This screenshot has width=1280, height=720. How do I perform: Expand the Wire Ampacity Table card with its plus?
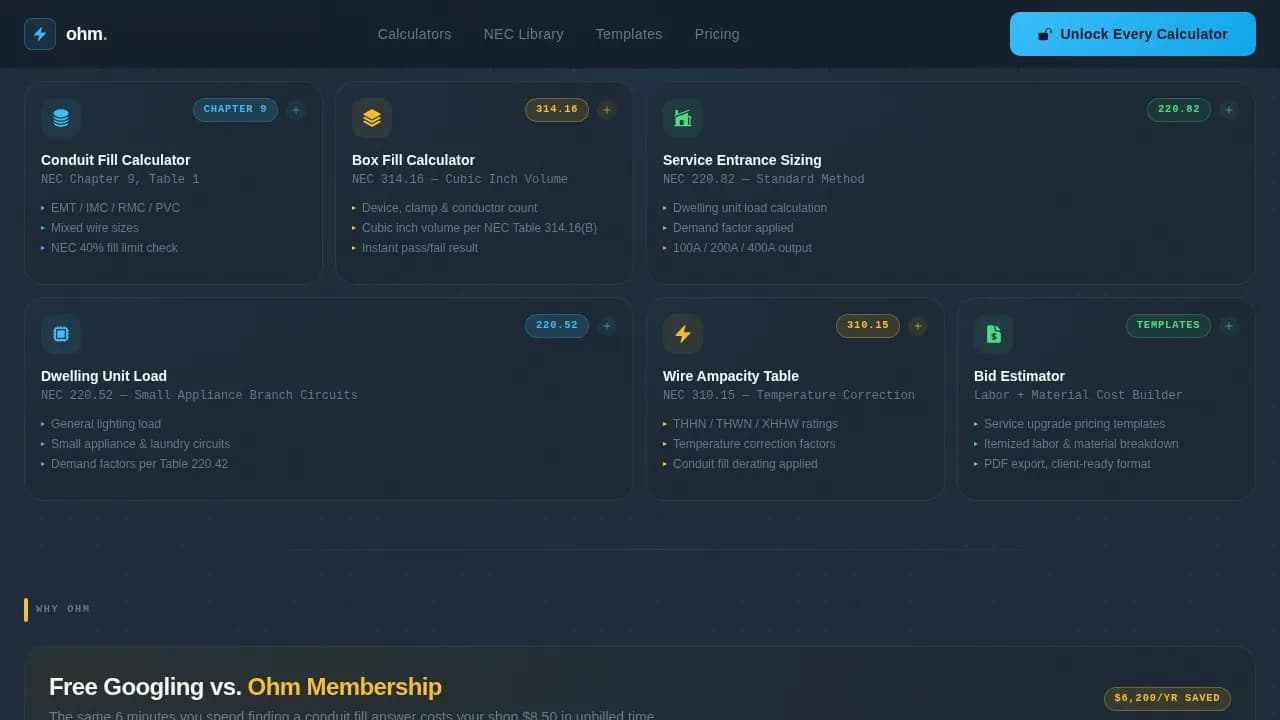918,326
